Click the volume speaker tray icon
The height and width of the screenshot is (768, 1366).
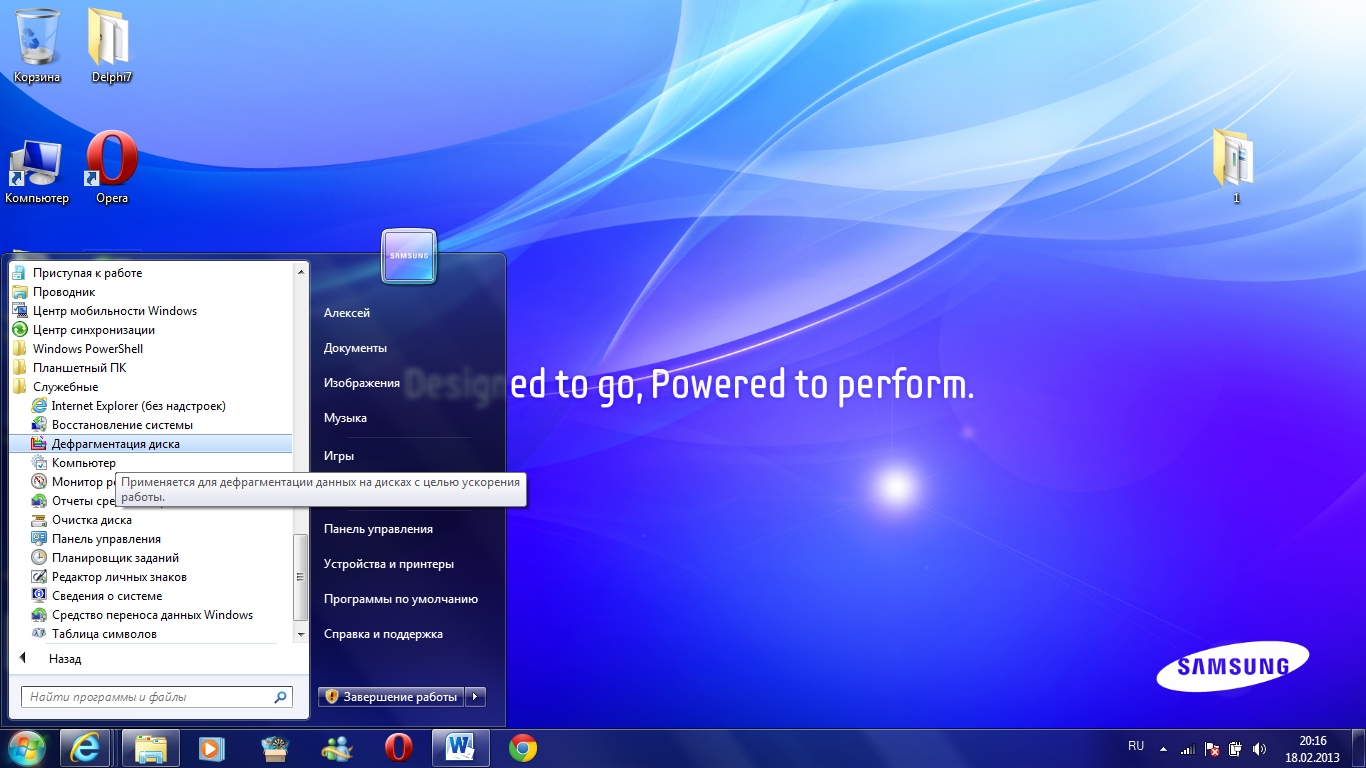pyautogui.click(x=1259, y=748)
